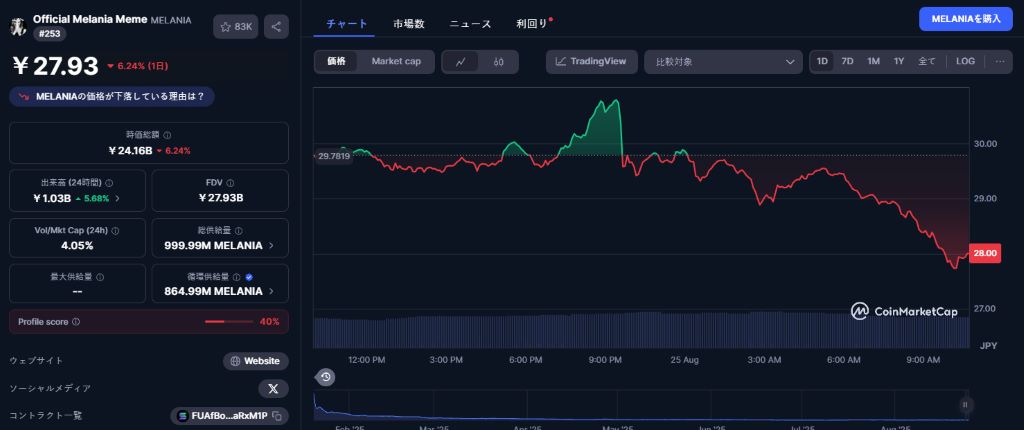Set chart range to 1Y
The width and height of the screenshot is (1024, 430).
click(x=899, y=61)
